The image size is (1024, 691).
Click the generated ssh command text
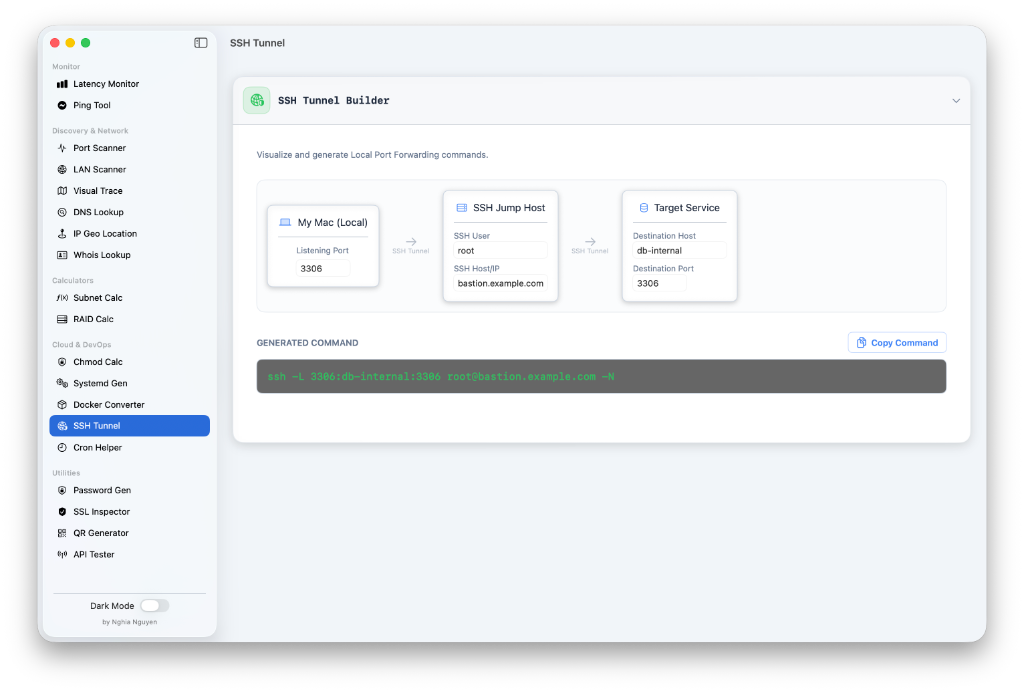[441, 376]
